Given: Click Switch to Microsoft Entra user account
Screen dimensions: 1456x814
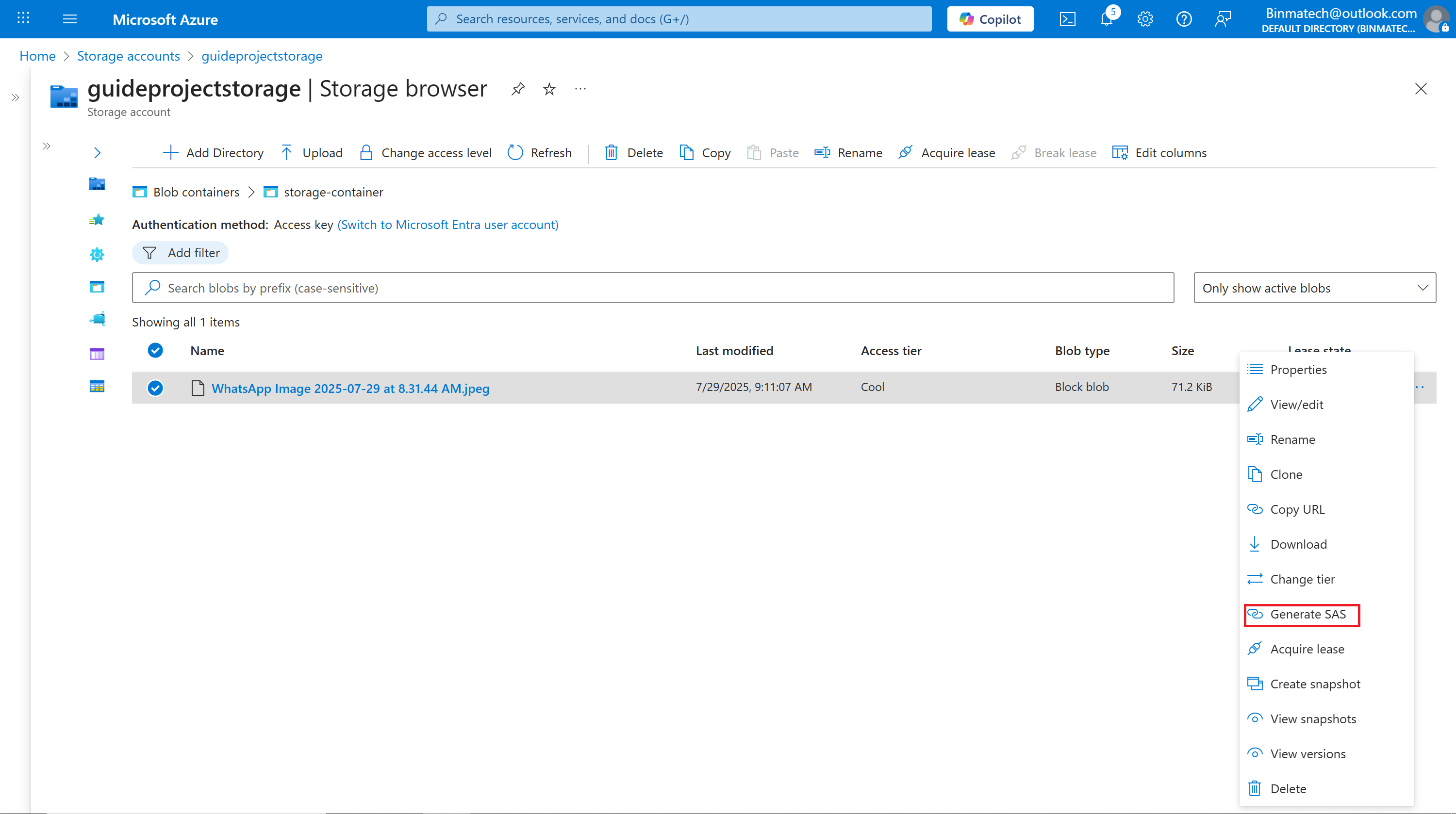Looking at the screenshot, I should [x=447, y=224].
